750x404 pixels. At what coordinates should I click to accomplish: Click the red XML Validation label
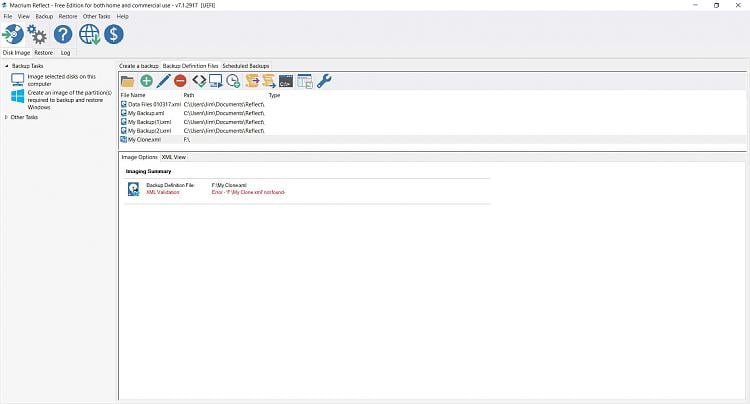(x=163, y=192)
